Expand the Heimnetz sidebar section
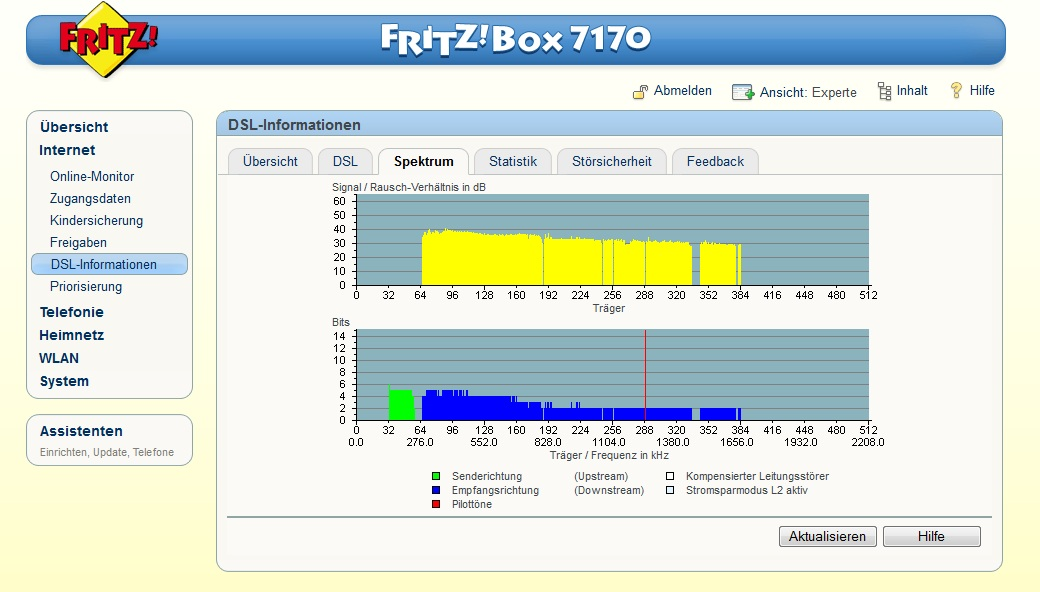This screenshot has height=592, width=1040. (72, 335)
